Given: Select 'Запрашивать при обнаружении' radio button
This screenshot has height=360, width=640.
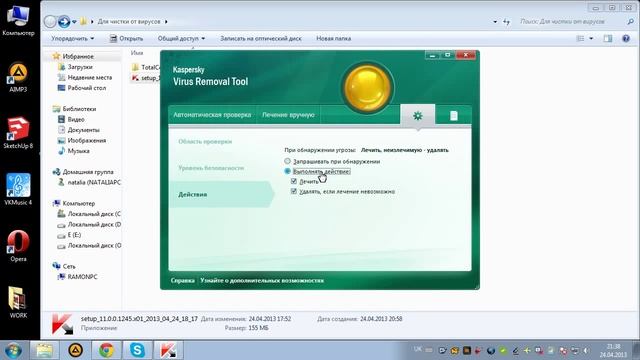Looking at the screenshot, I should pos(287,161).
